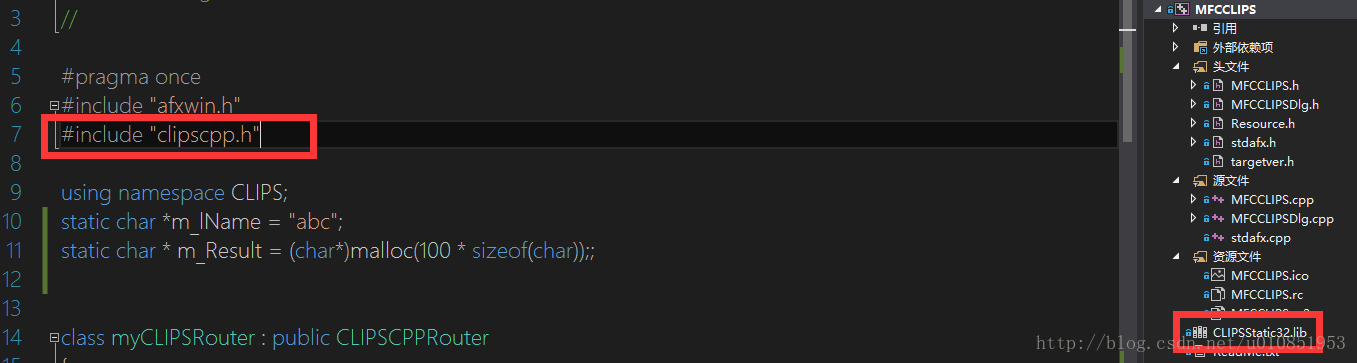The image size is (1357, 363).
Task: Select the MFCCLIPS project node icon
Action: tap(1181, 9)
